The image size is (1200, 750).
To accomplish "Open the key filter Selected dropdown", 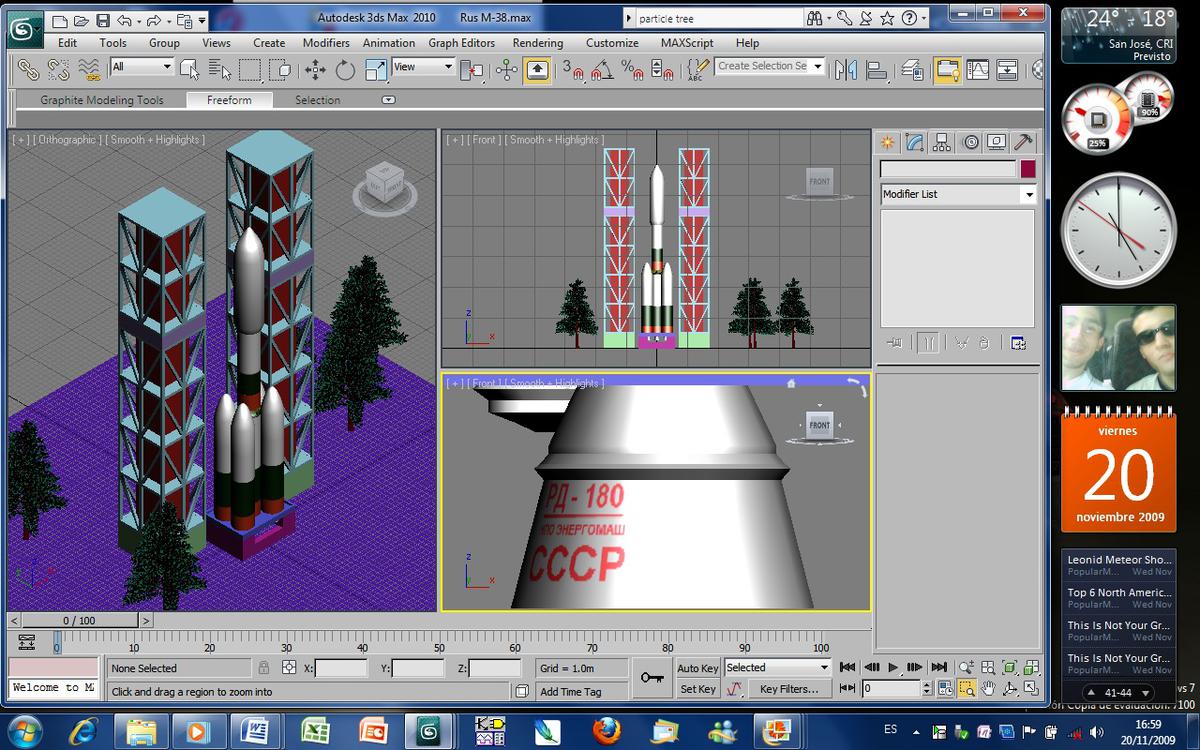I will (x=778, y=667).
